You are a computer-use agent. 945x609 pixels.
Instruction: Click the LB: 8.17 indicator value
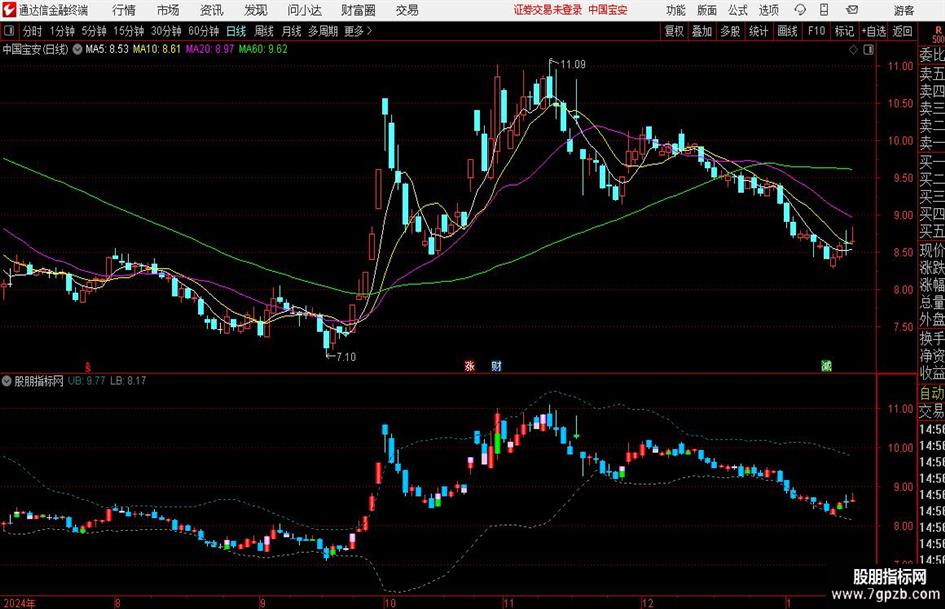[128, 380]
